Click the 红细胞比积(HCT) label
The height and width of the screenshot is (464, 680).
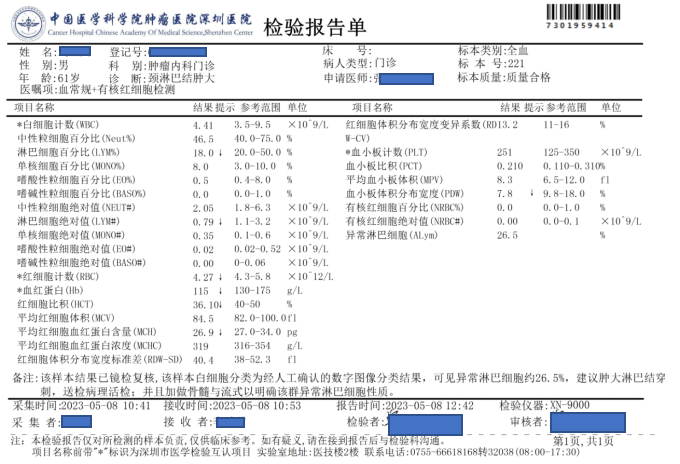[55, 304]
